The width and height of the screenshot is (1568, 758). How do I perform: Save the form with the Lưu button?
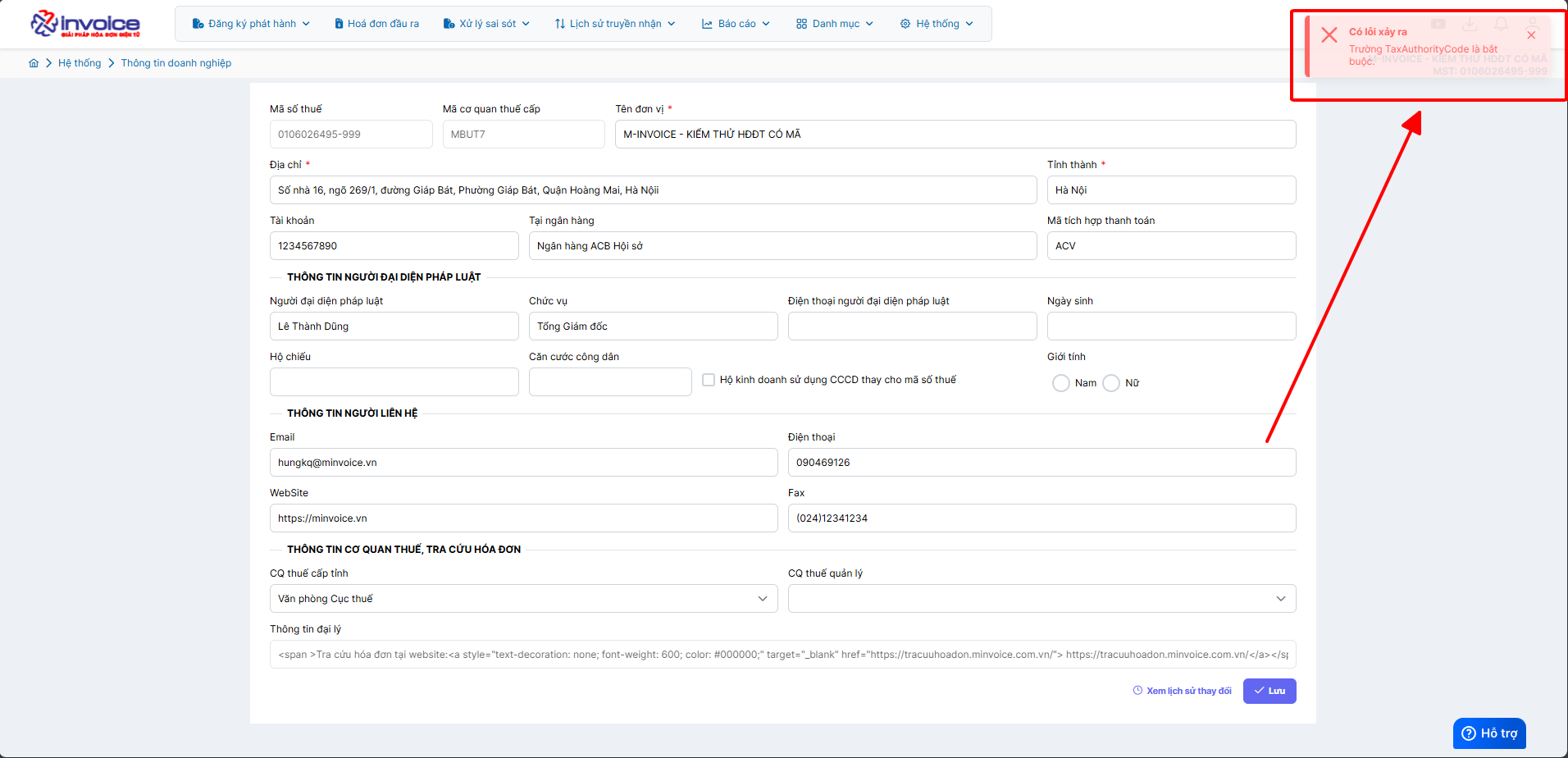click(1269, 691)
